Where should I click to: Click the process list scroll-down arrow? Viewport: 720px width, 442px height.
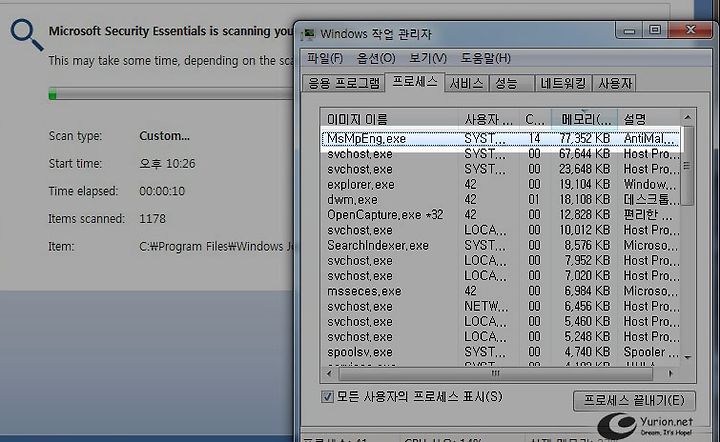point(687,357)
